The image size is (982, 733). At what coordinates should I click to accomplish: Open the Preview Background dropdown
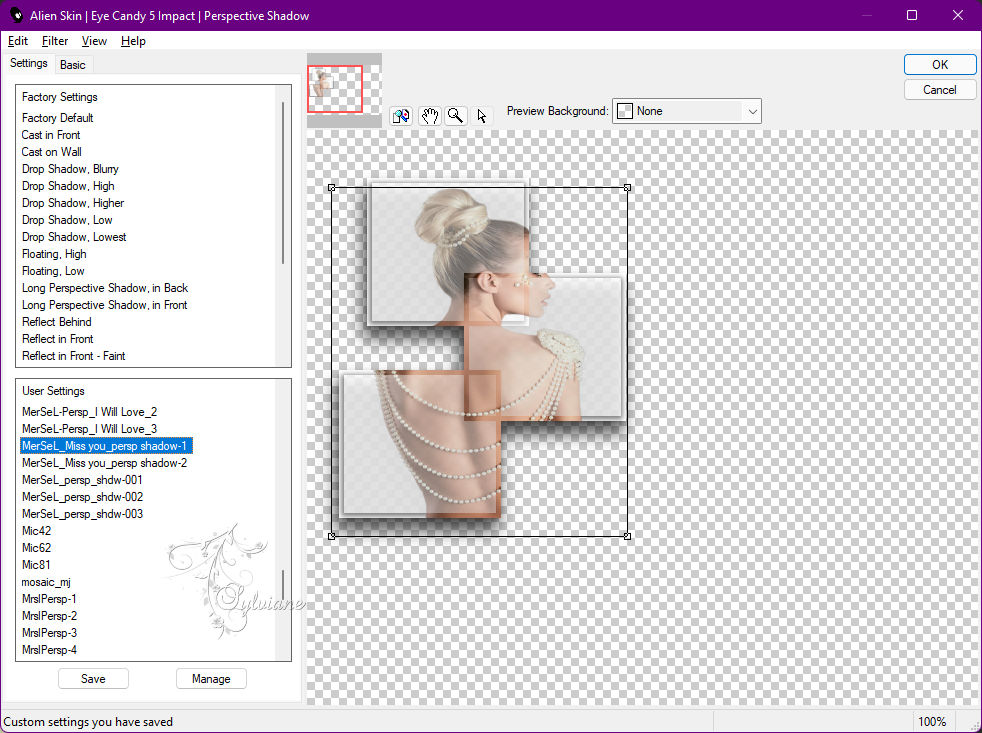[686, 111]
